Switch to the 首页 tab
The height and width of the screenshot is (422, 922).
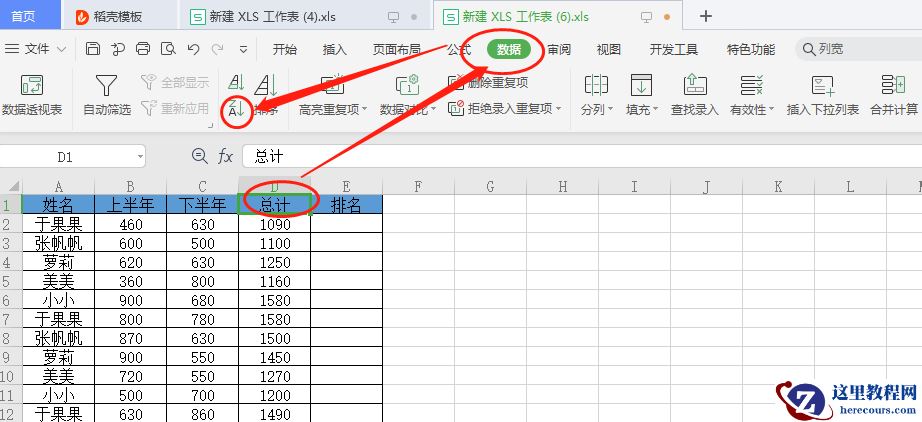point(23,16)
